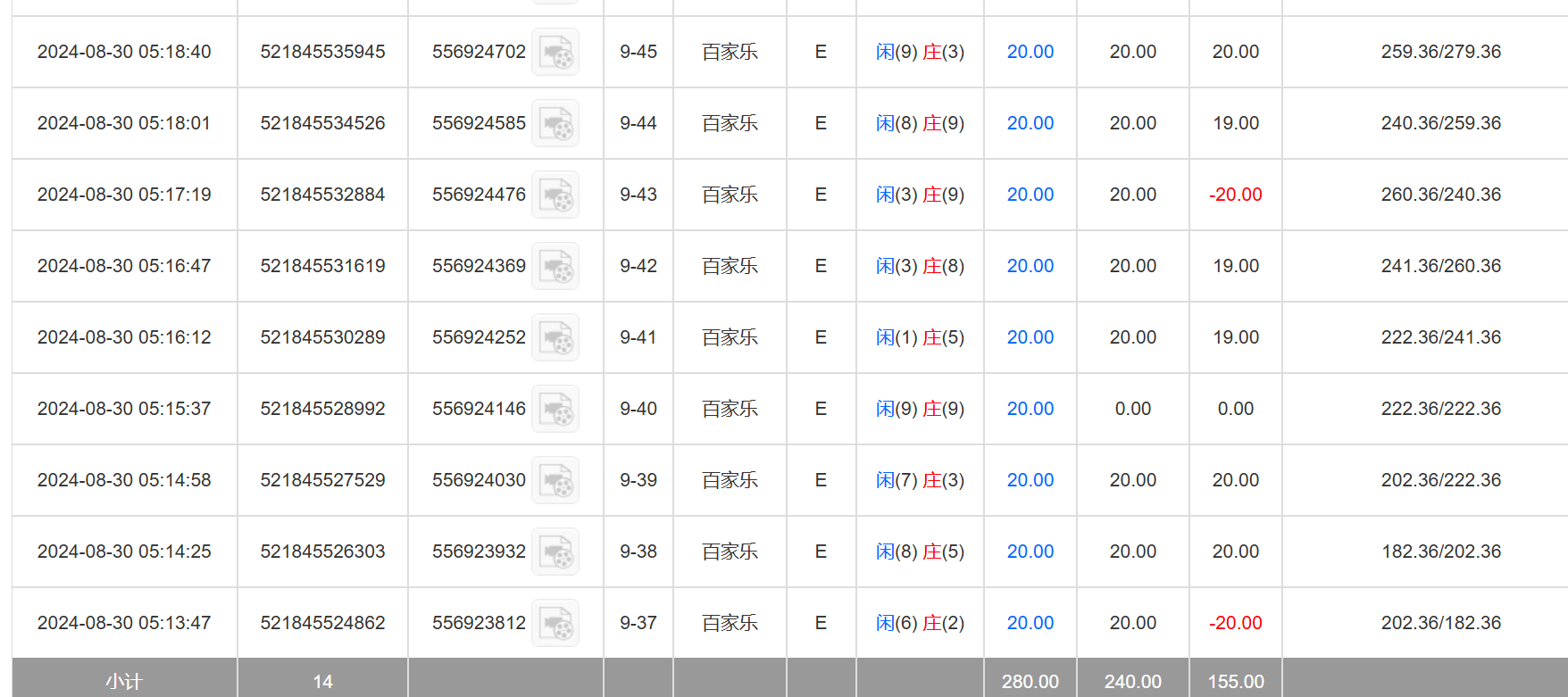The image size is (1568, 697).
Task: Click result 闲(9) 庄(3) in row 9-45
Action: point(920,52)
